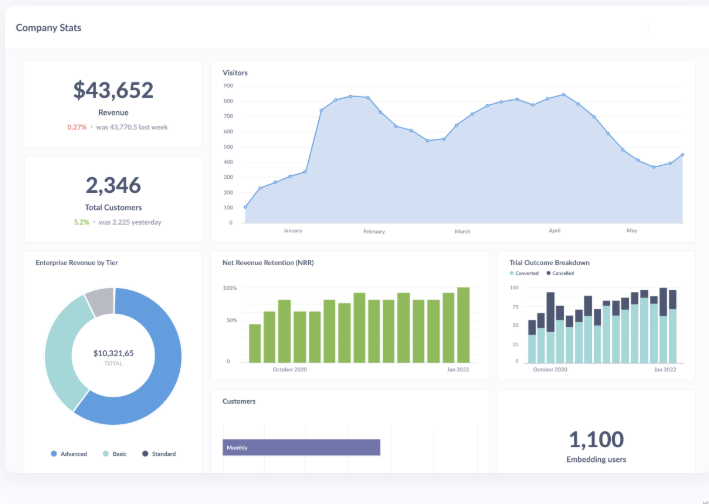Screen dimensions: 709x504
Task: Open the 1,100 Embedding users figure
Action: 596,439
